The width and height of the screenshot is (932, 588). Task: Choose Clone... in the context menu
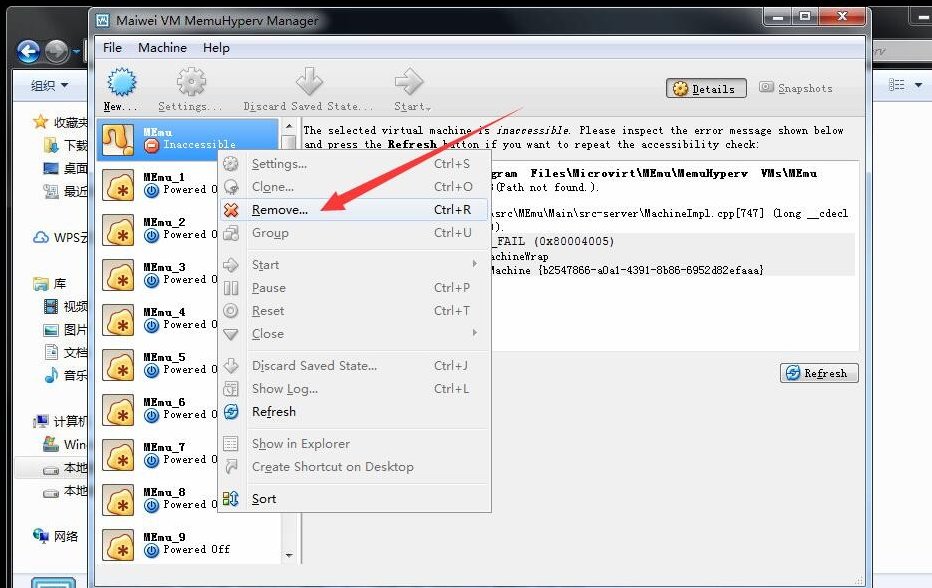click(x=354, y=187)
